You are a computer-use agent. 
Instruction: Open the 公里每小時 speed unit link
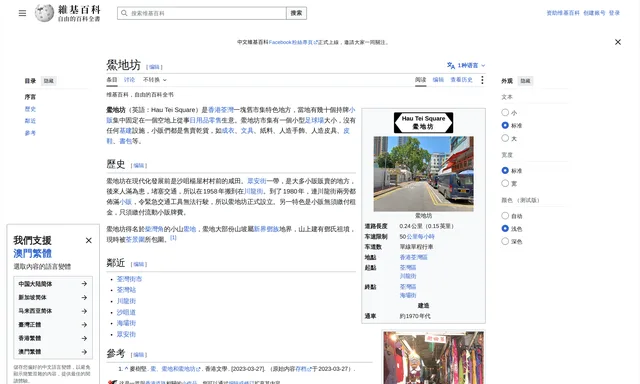pos(420,237)
